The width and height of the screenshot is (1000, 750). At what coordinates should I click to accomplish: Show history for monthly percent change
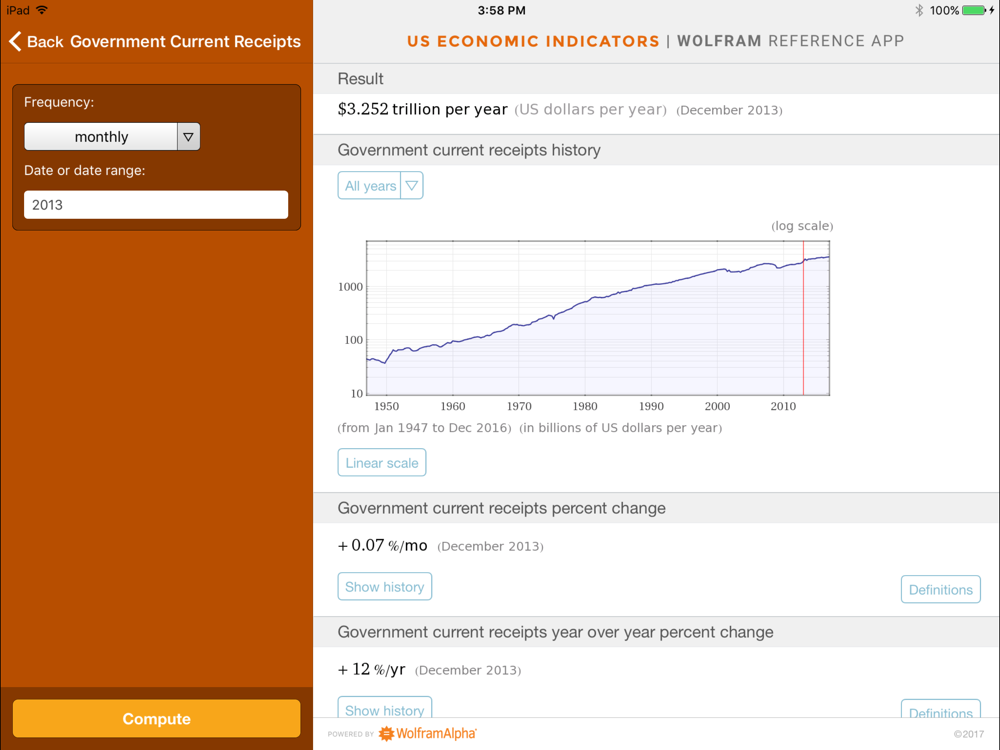(x=385, y=587)
